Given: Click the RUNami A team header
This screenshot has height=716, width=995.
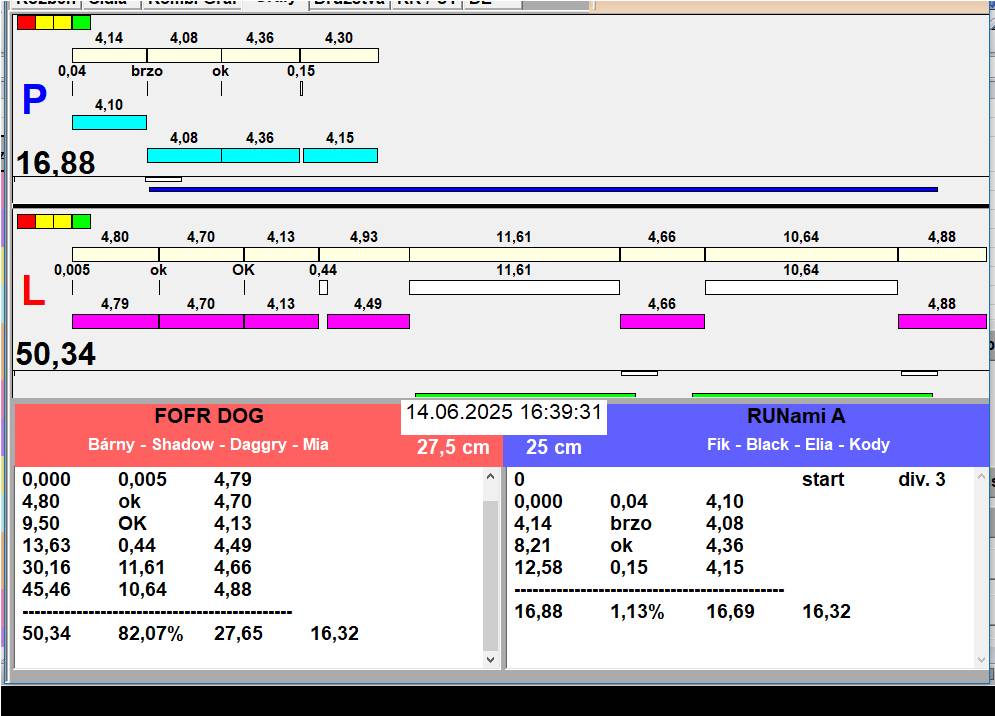Looking at the screenshot, I should click(797, 417).
